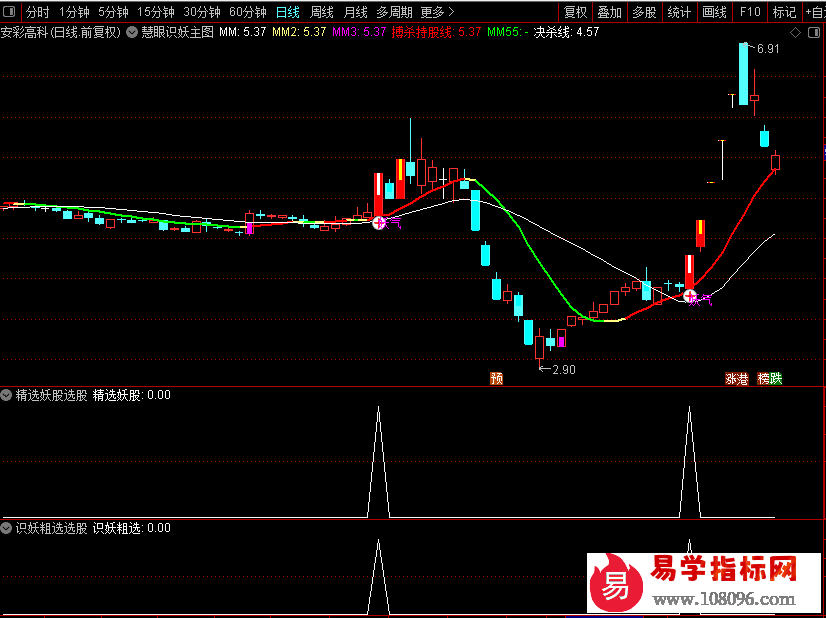Image resolution: width=826 pixels, height=618 pixels.
Task: Open the F10 company info button
Action: (x=750, y=12)
